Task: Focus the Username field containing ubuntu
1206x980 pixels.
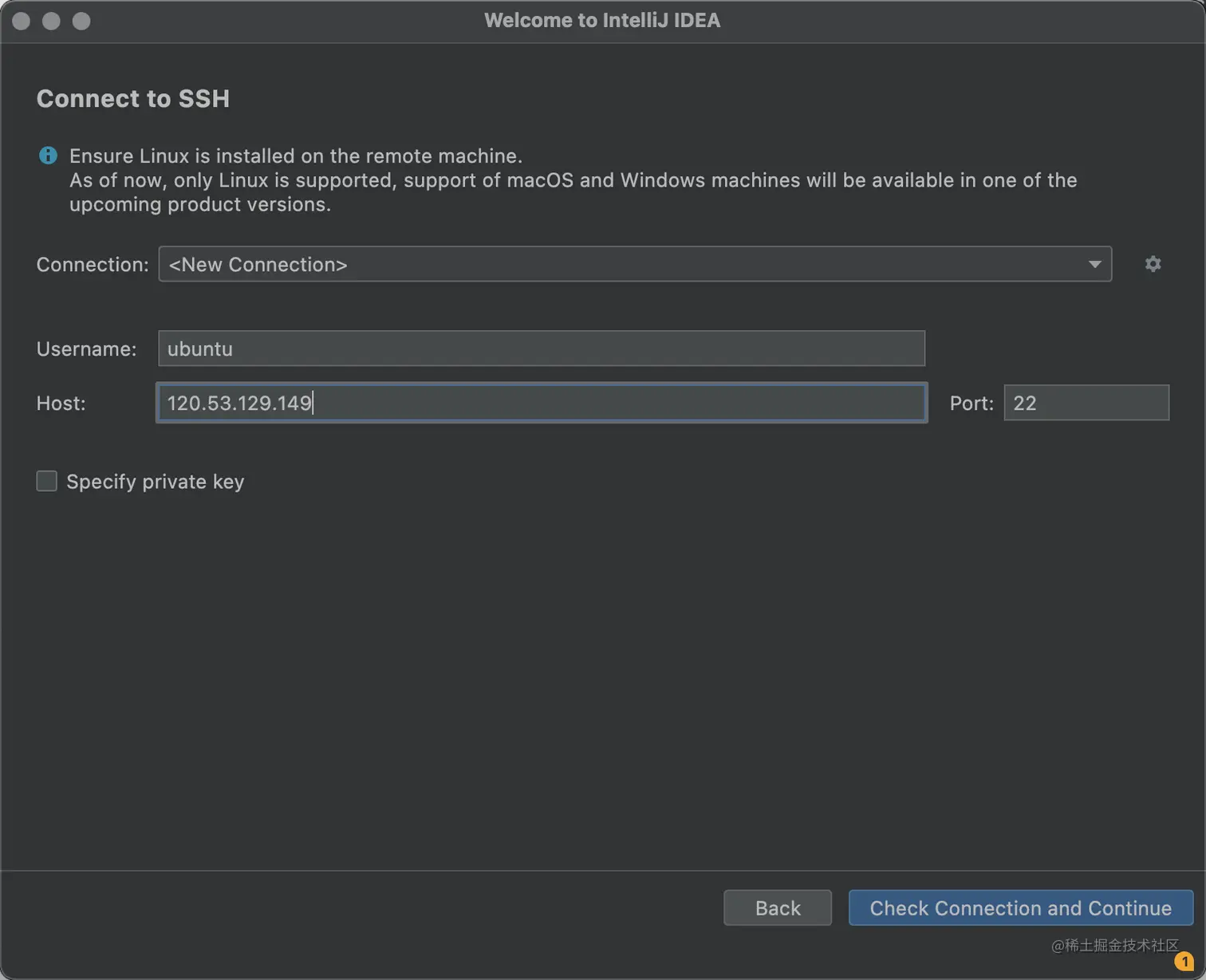Action: 541,348
